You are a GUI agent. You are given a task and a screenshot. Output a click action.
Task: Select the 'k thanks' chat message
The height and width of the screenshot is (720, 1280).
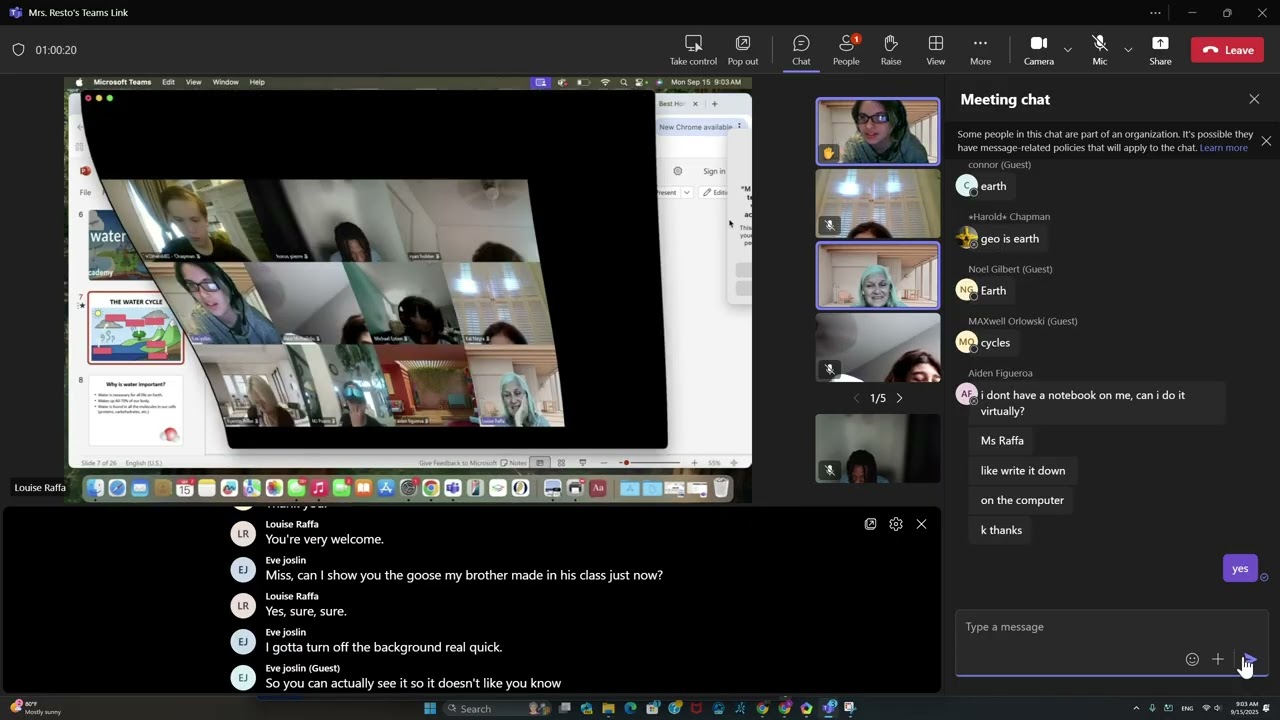1001,530
